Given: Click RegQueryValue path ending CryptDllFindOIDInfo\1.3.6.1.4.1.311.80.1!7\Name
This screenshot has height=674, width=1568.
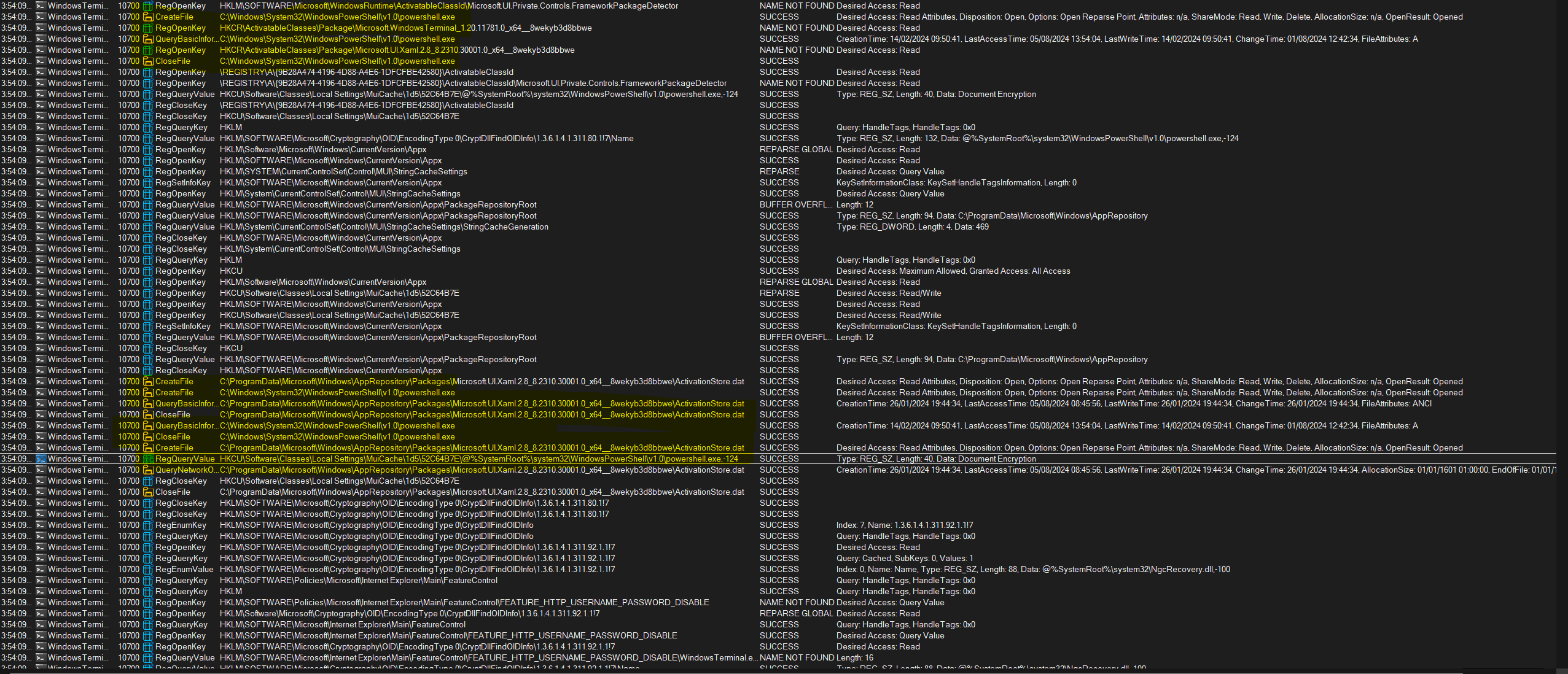Looking at the screenshot, I should click(x=426, y=138).
